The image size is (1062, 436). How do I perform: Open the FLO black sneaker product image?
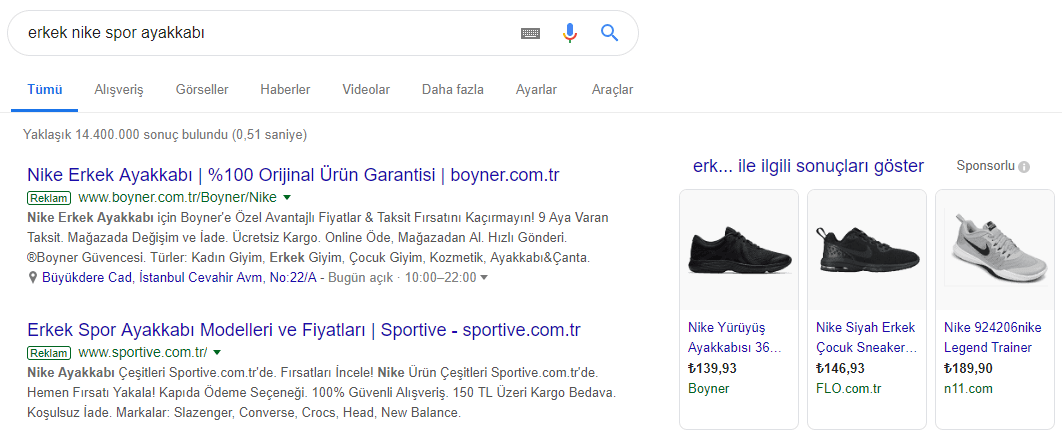click(x=867, y=249)
